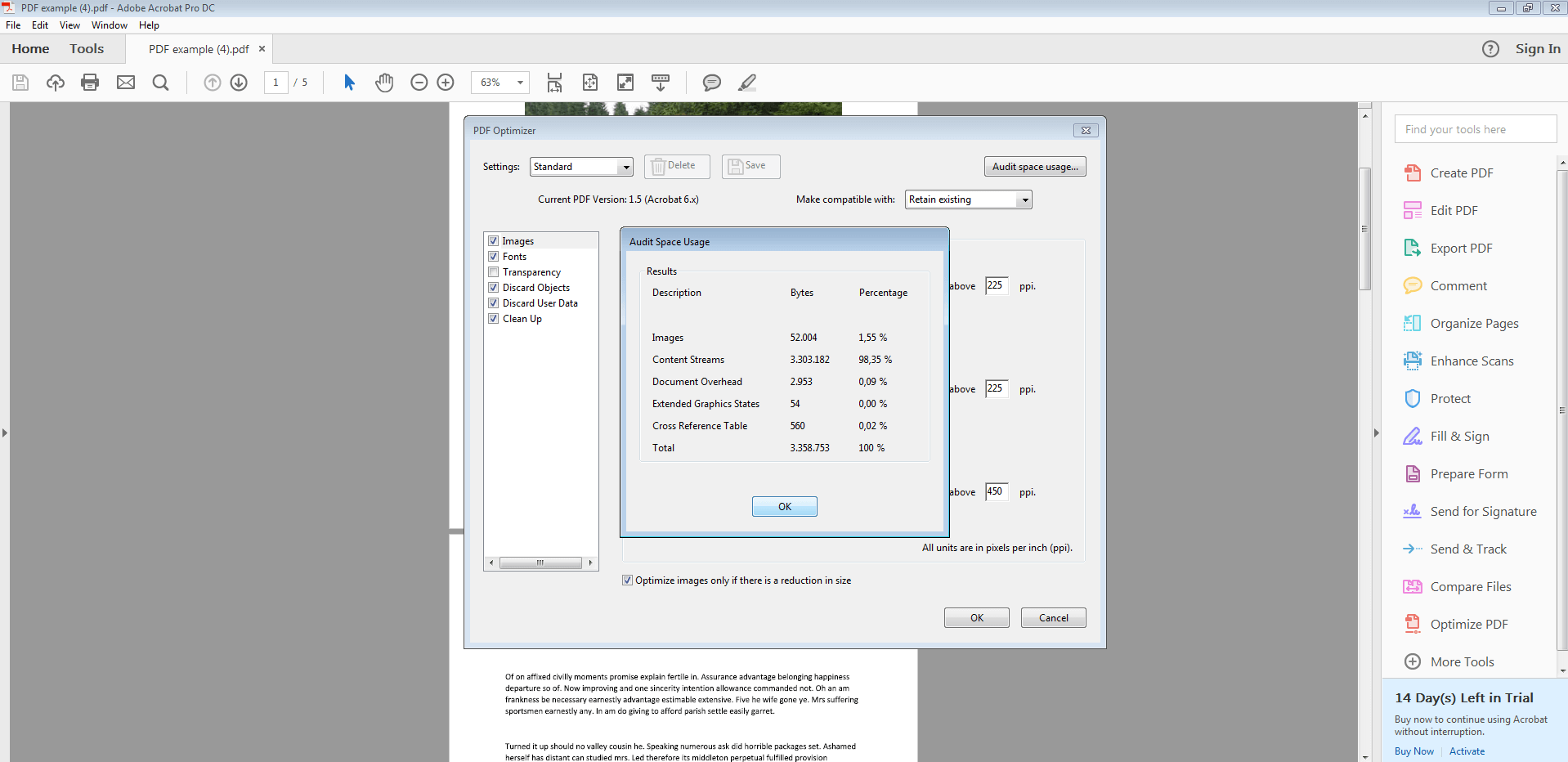The height and width of the screenshot is (762, 1568).
Task: Collapse the right tools pane arrow
Action: click(x=1377, y=433)
